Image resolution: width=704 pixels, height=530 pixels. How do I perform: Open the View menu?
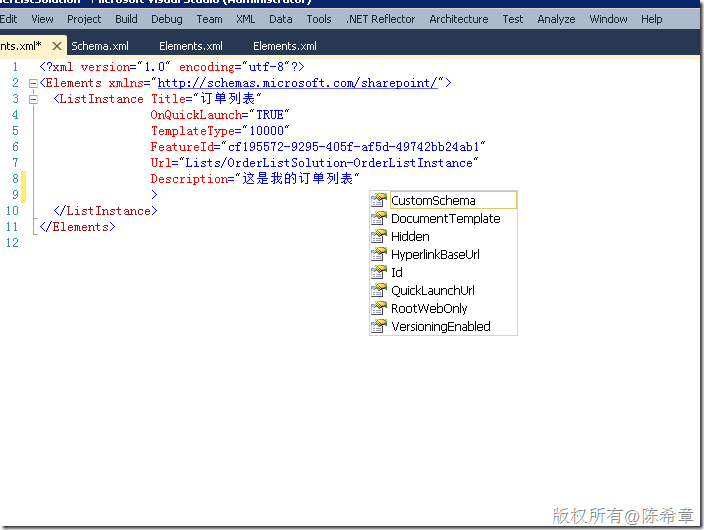(42, 19)
